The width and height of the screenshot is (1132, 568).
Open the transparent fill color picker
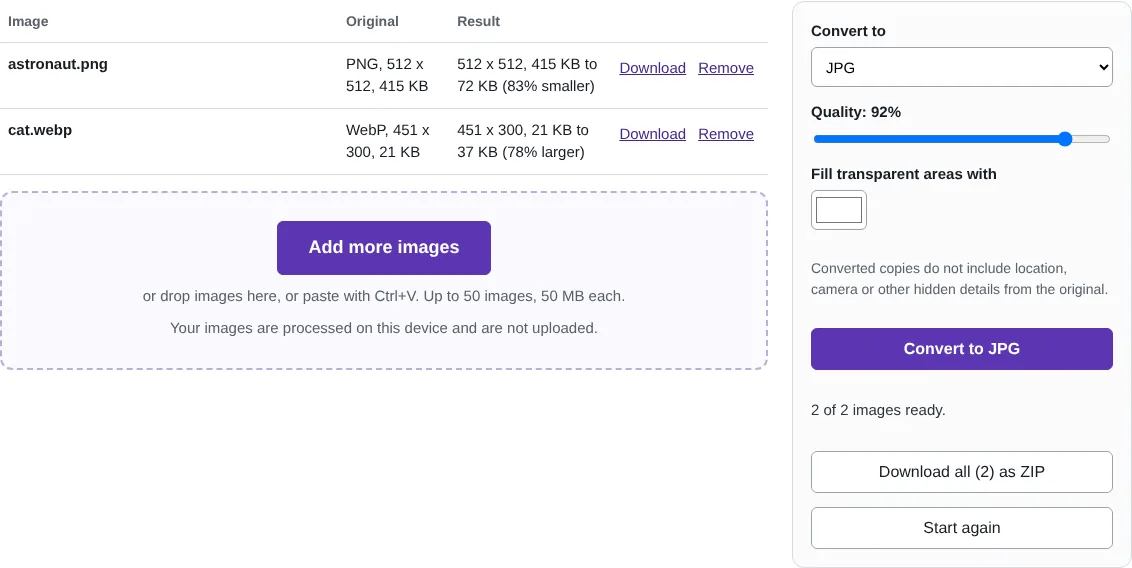click(x=839, y=210)
